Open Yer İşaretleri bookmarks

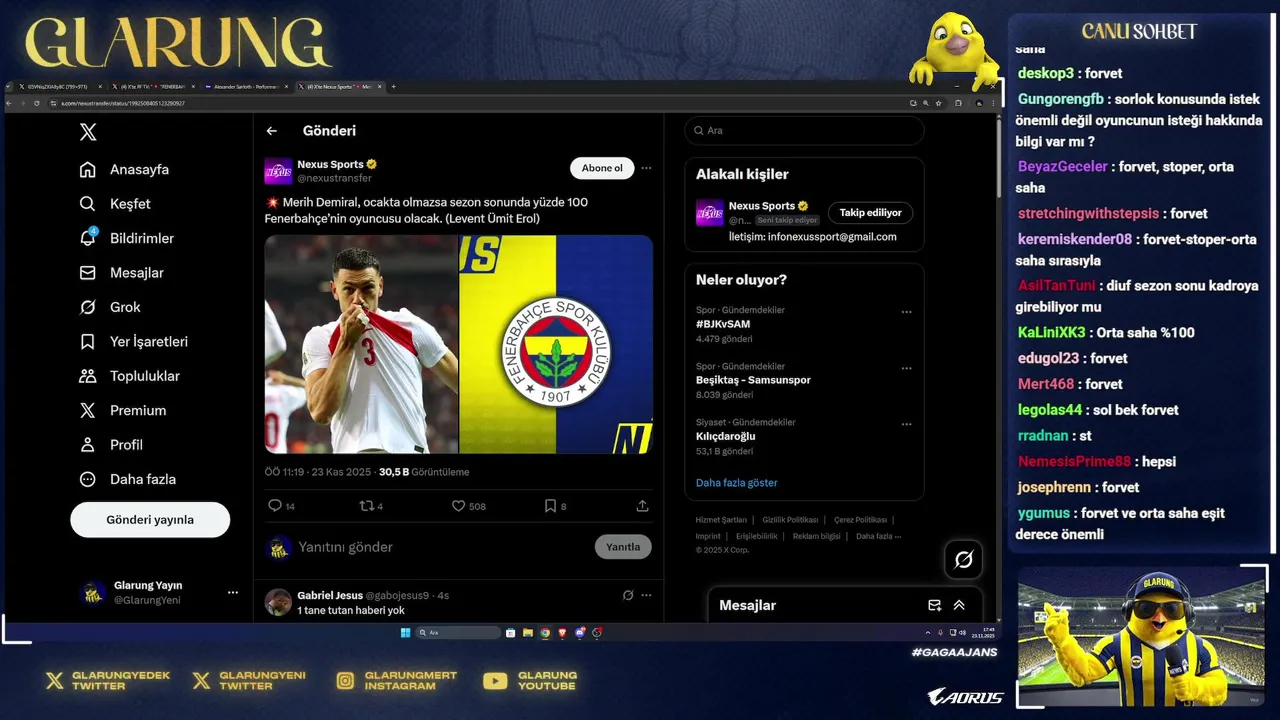134,341
